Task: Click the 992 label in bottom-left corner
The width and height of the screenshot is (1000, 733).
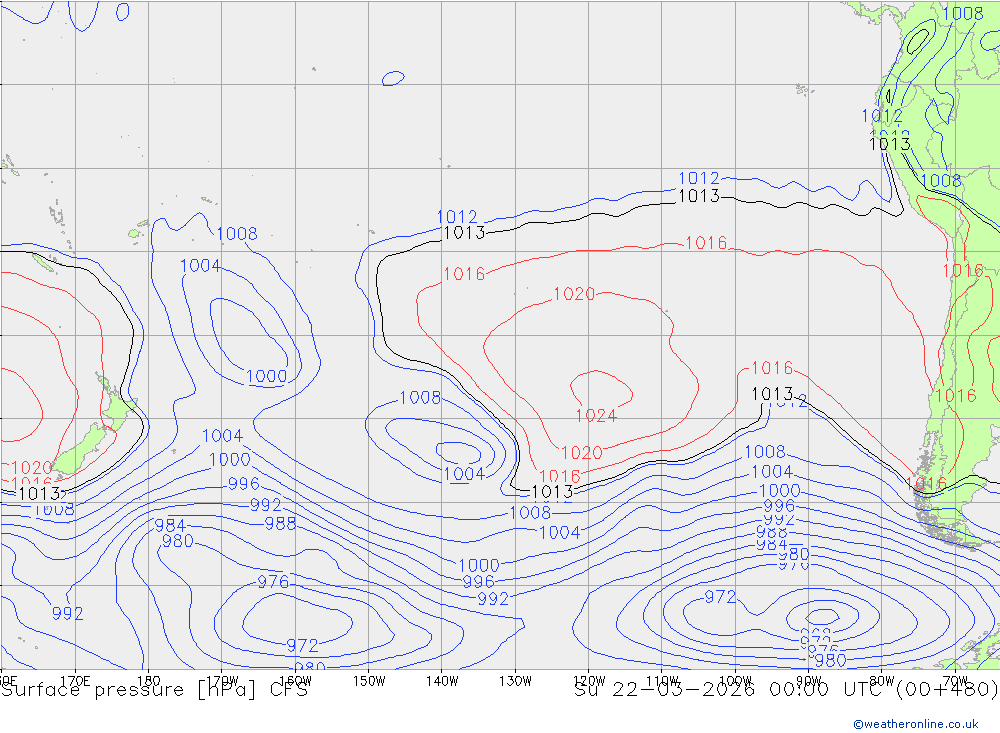Action: click(x=67, y=614)
